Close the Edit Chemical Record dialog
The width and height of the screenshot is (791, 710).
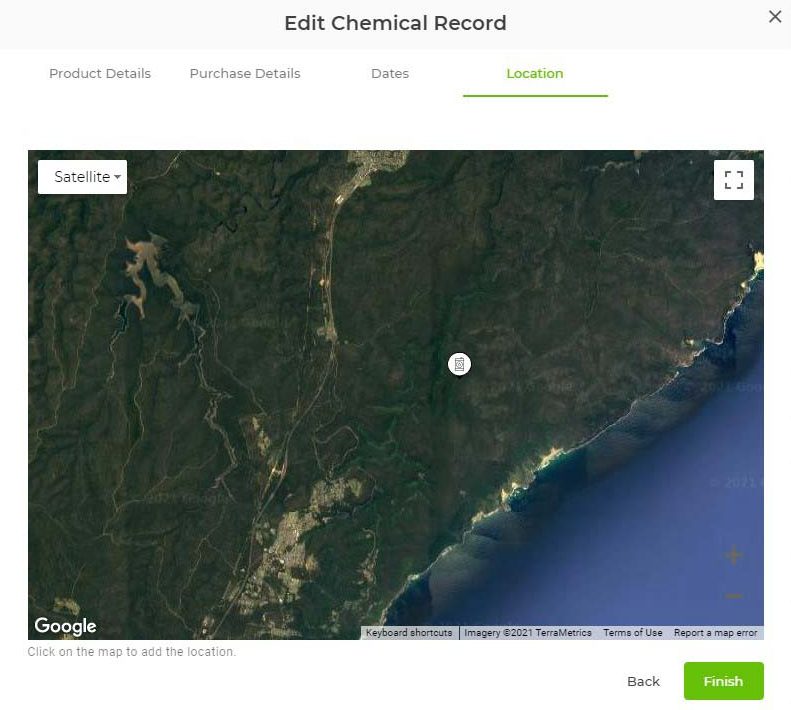tap(774, 17)
